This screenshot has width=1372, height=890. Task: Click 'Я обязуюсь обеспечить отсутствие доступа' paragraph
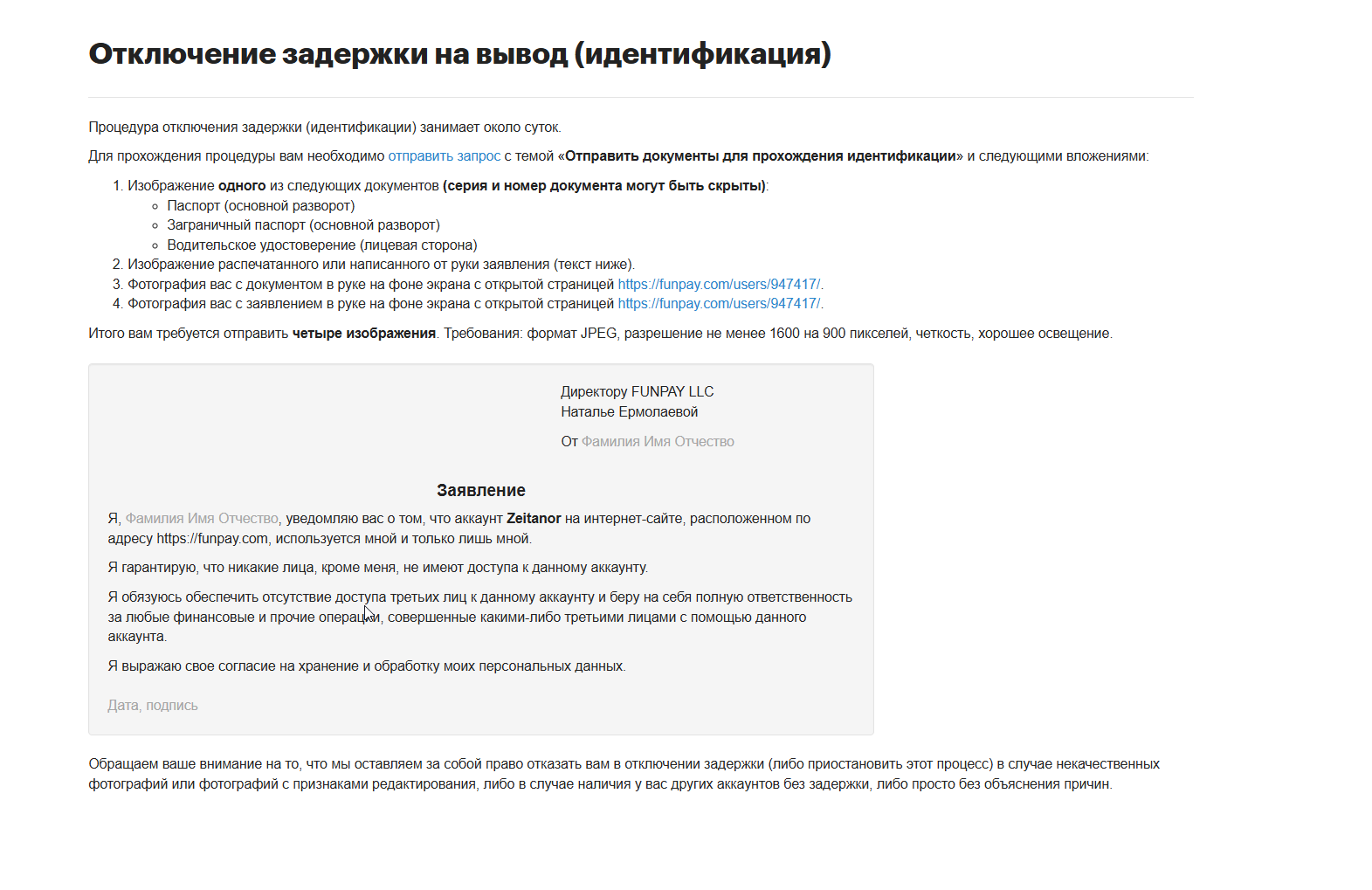coord(480,617)
